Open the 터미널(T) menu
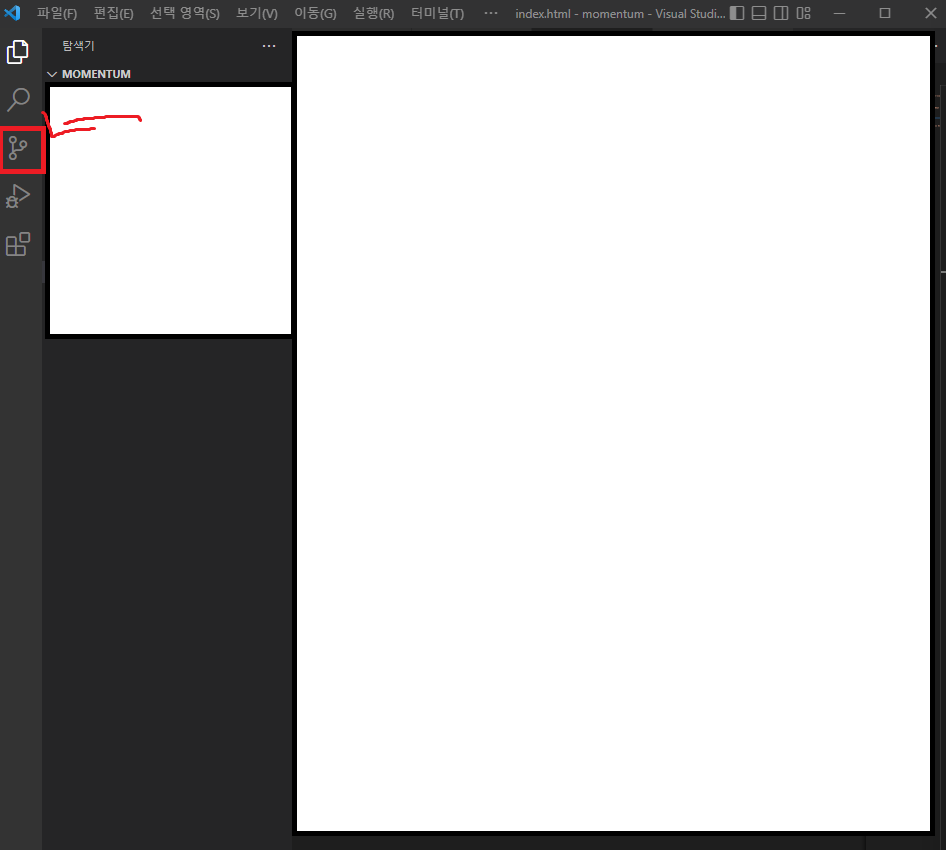Viewport: 946px width, 850px height. click(437, 13)
